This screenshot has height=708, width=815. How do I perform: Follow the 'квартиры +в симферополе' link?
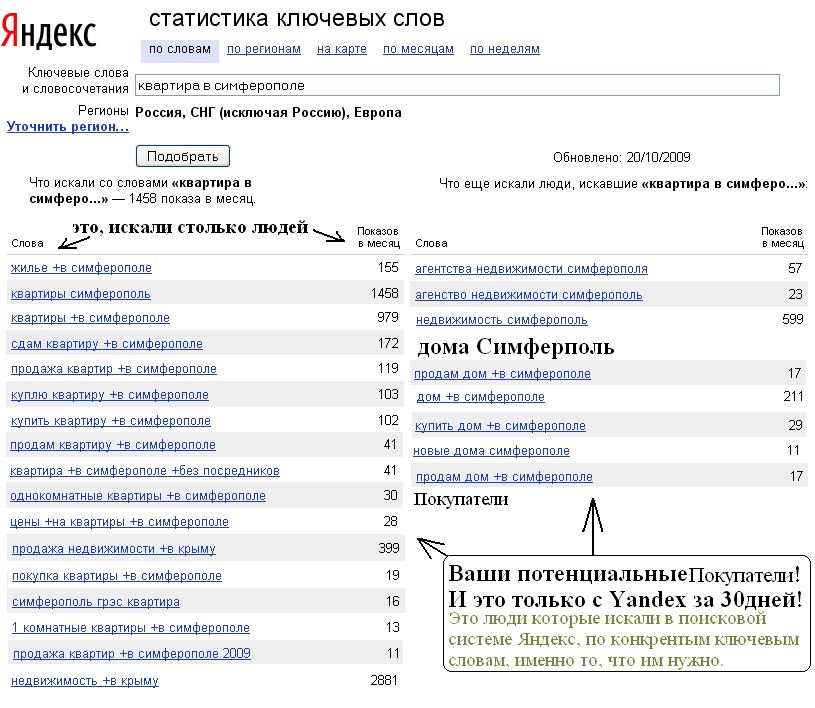coord(90,318)
